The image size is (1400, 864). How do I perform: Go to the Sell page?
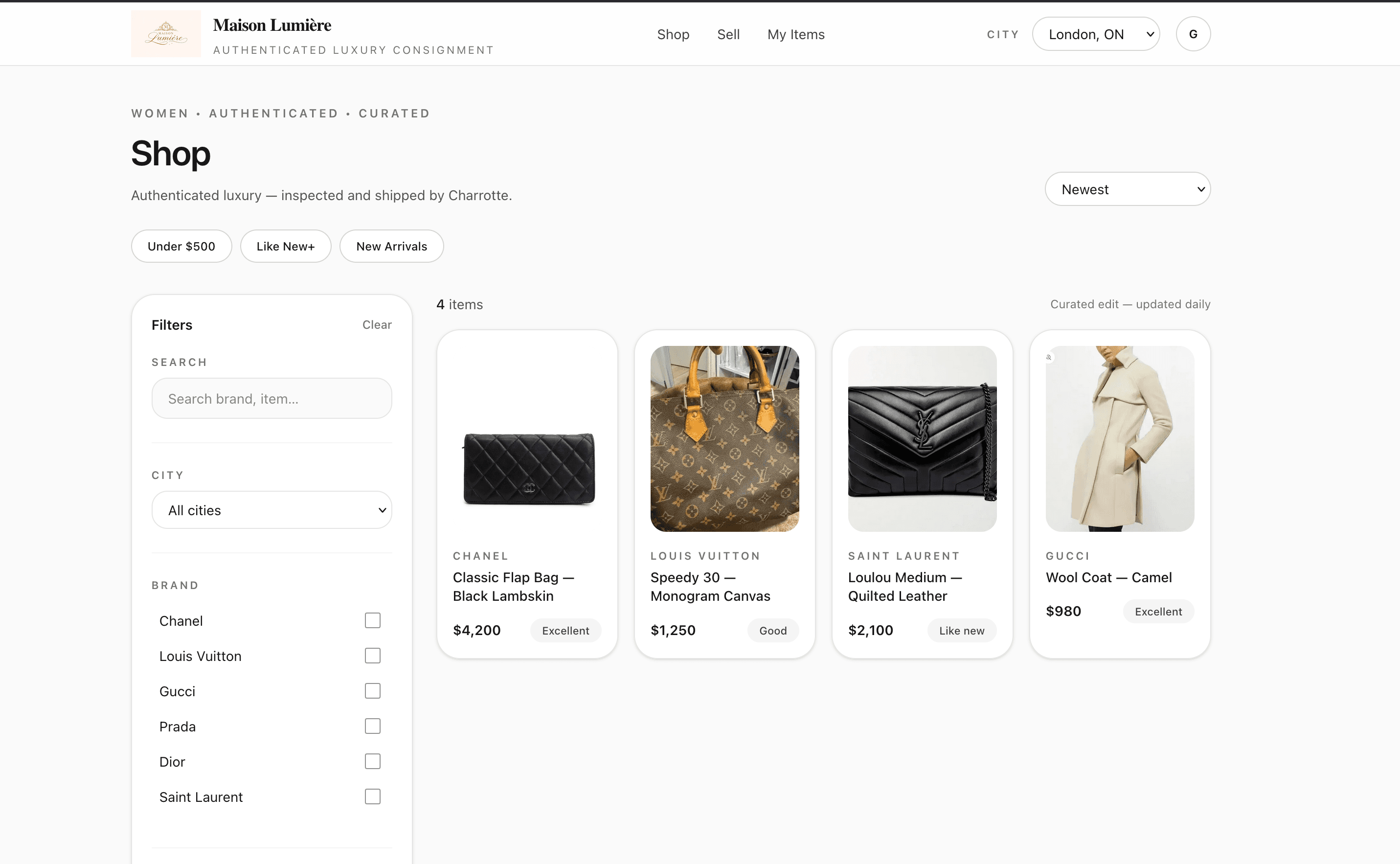tap(728, 34)
